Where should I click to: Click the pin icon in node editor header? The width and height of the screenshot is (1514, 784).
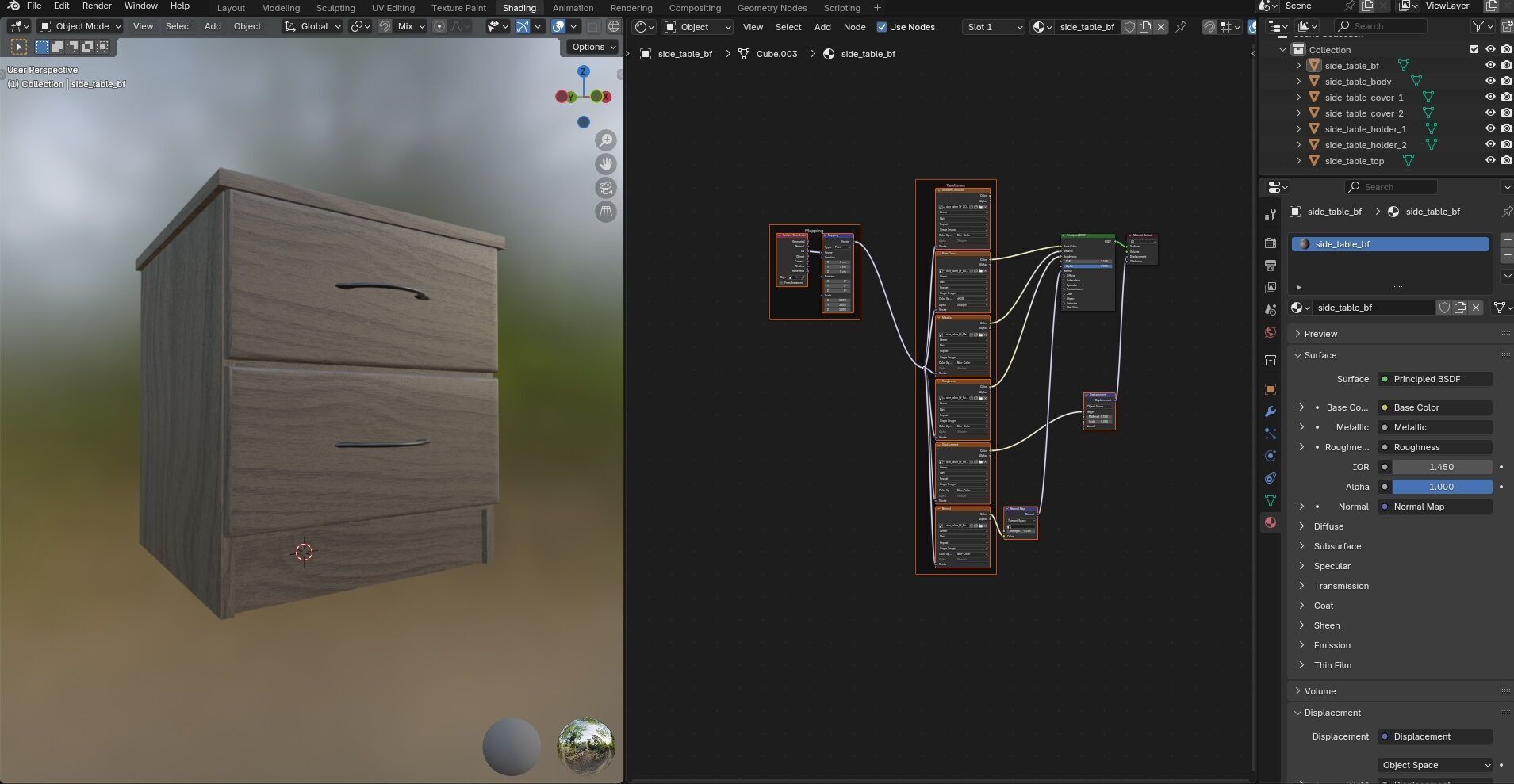tap(1181, 27)
